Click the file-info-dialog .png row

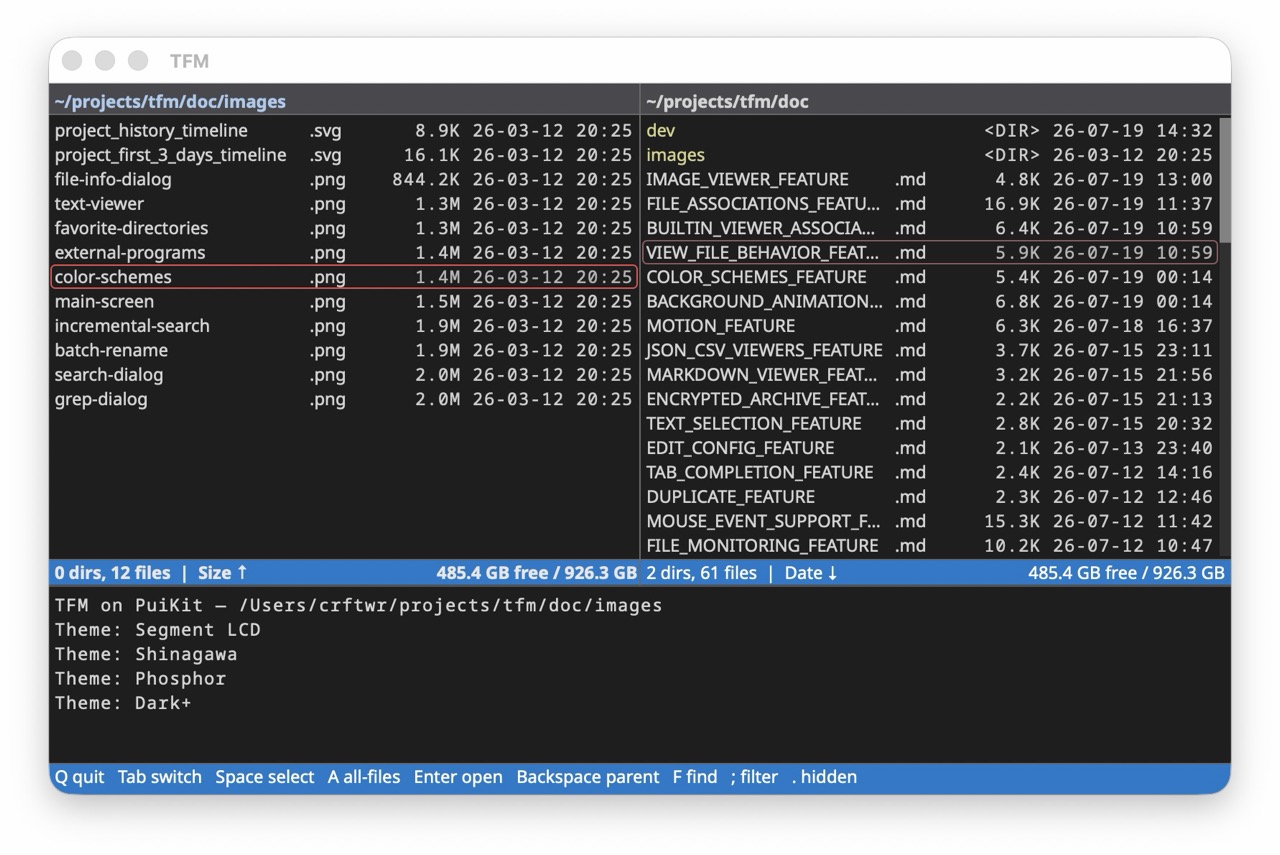point(344,179)
